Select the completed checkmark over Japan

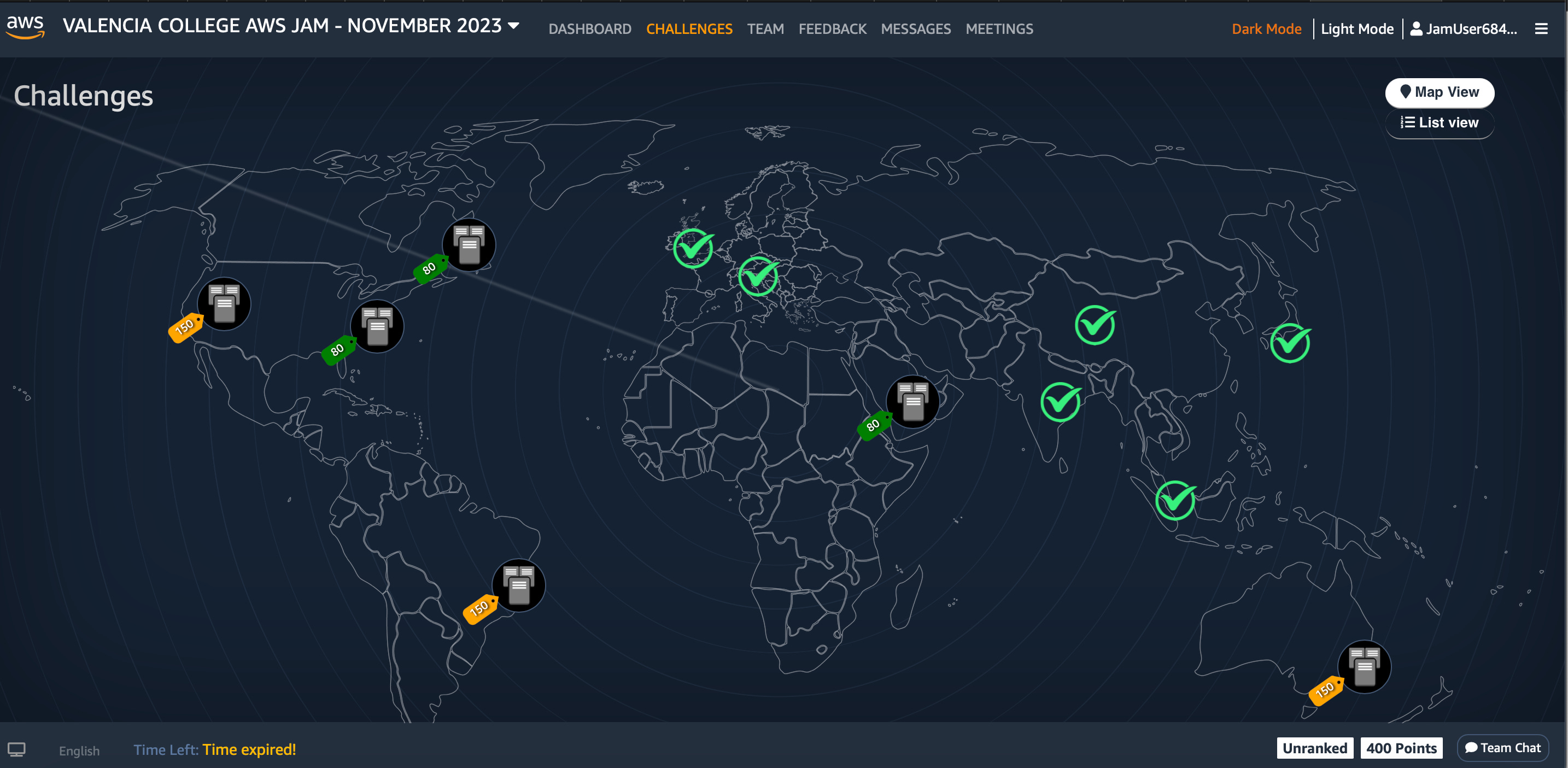tap(1290, 343)
